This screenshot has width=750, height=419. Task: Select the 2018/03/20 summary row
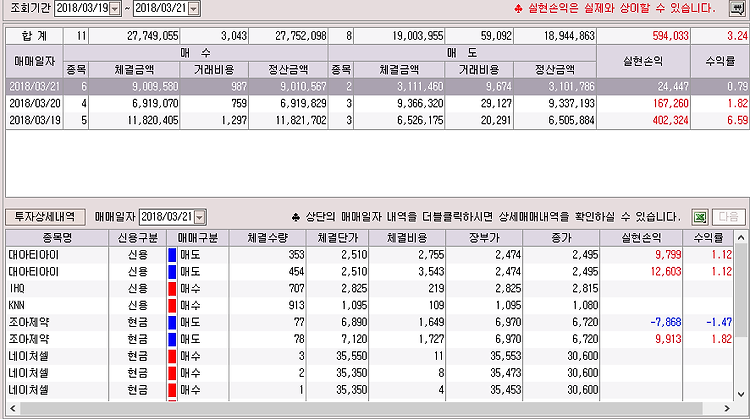tap(377, 103)
